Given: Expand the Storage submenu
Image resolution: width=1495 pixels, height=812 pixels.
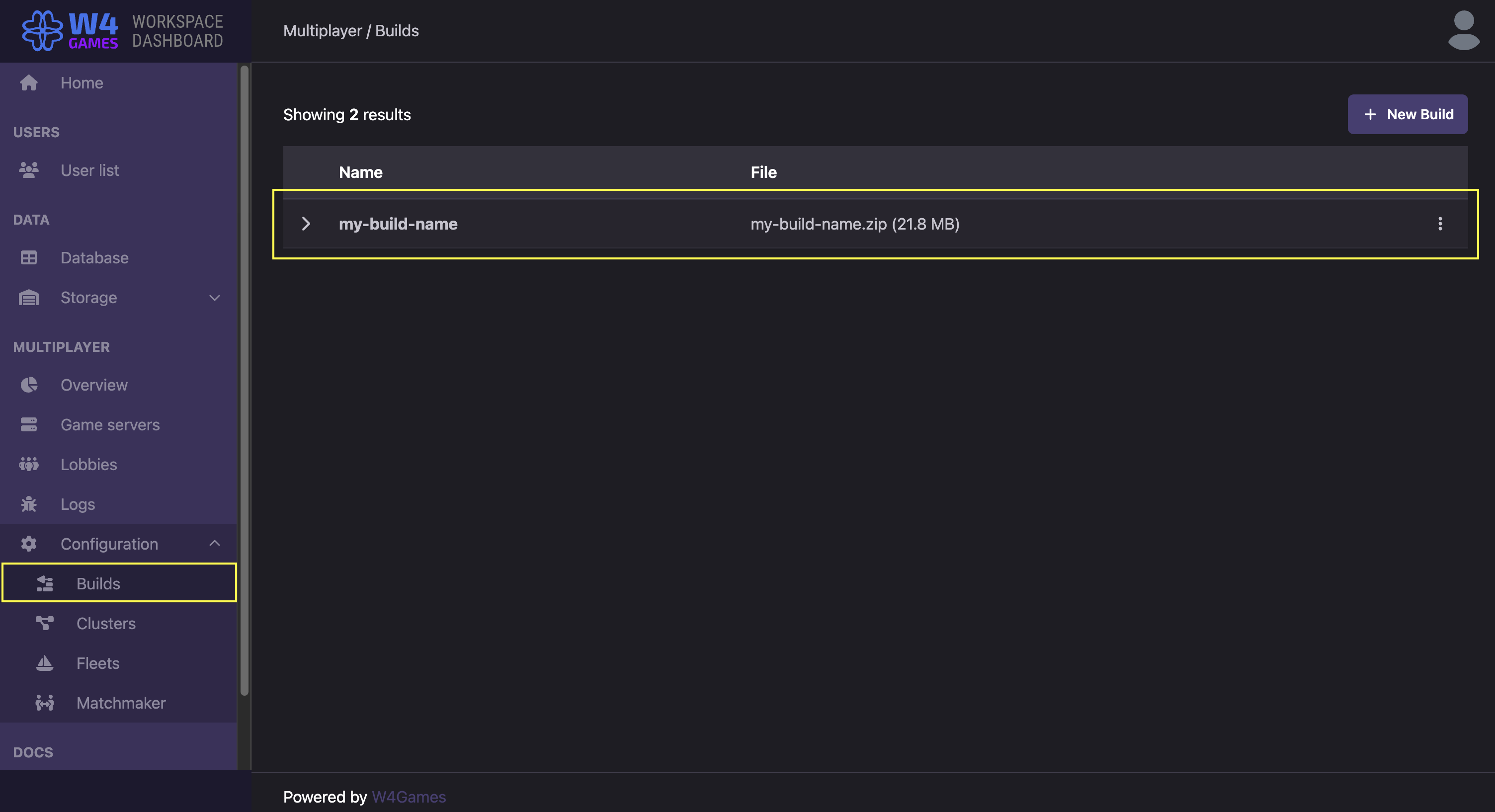Looking at the screenshot, I should (214, 298).
